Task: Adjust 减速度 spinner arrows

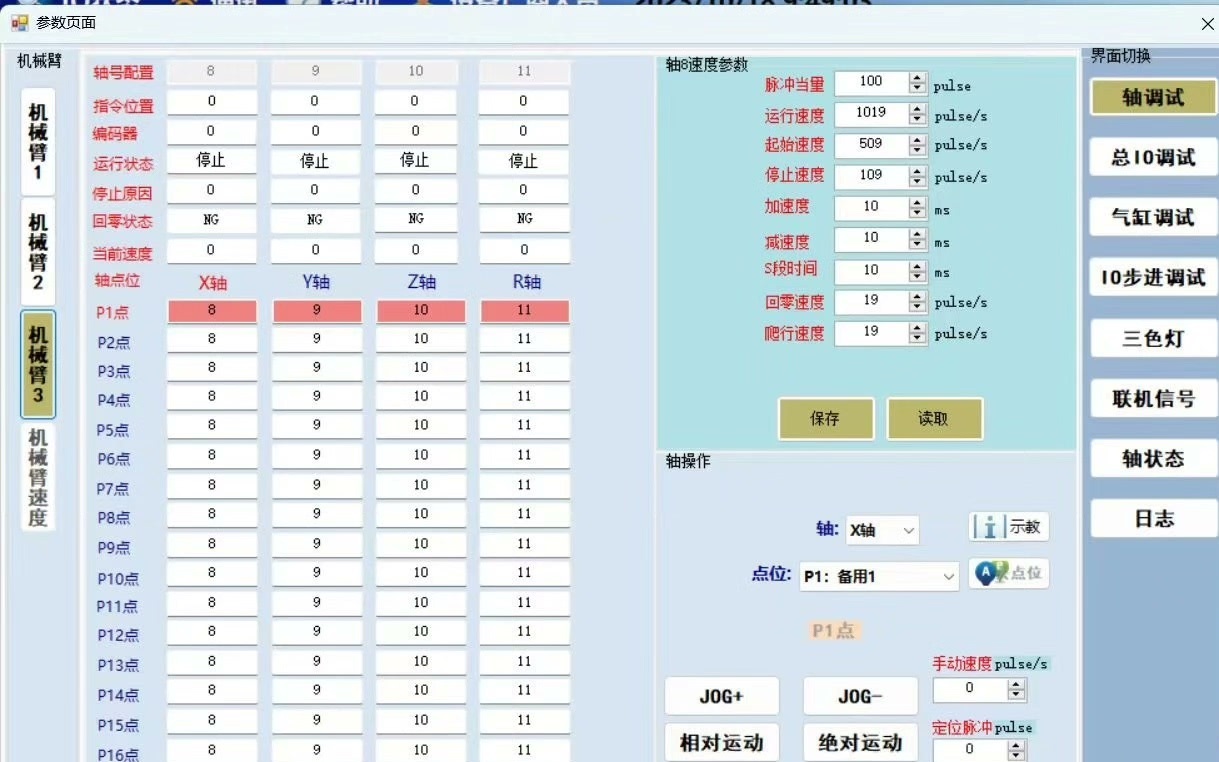Action: (x=918, y=239)
